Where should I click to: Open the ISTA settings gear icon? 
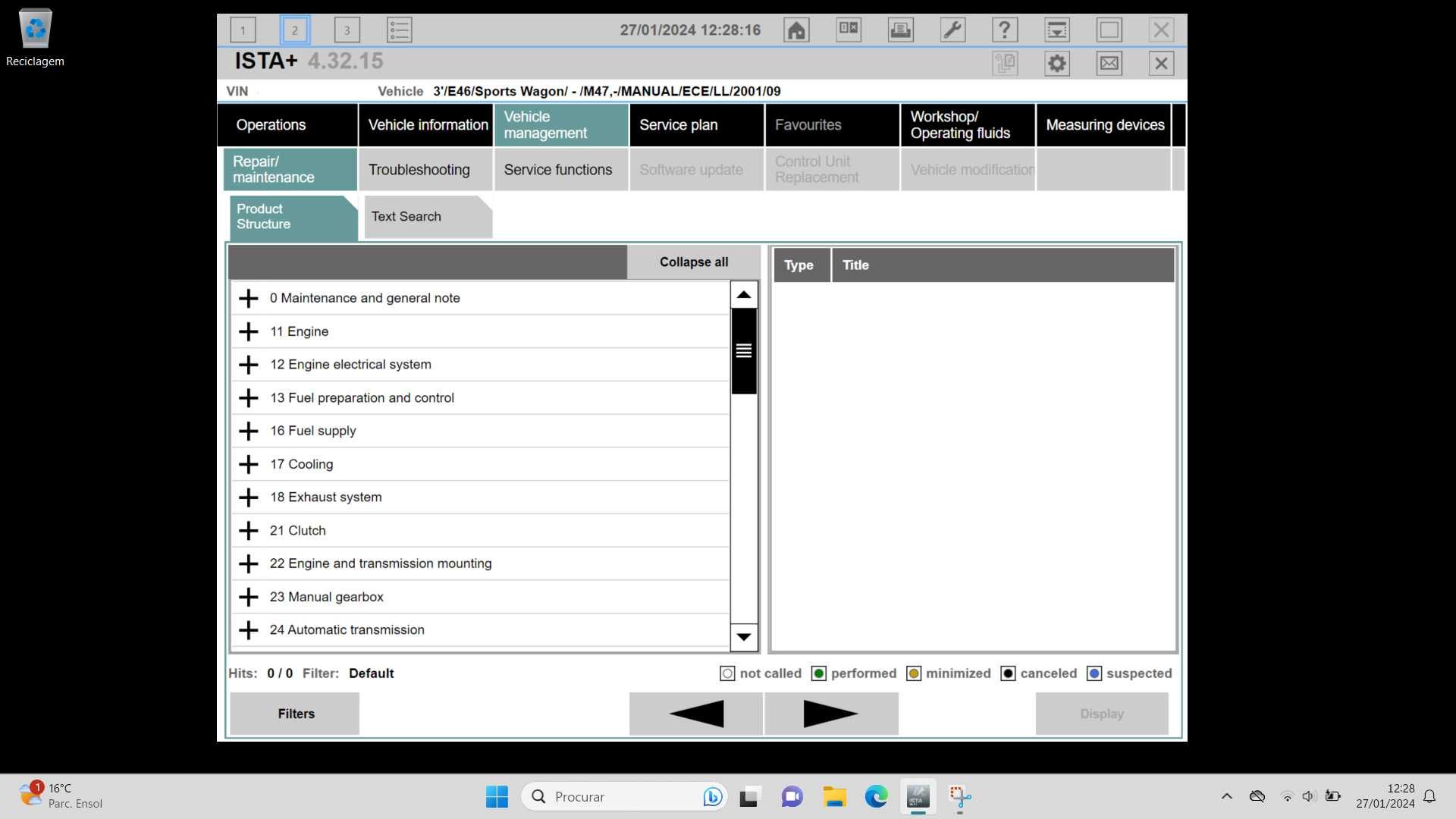1056,63
